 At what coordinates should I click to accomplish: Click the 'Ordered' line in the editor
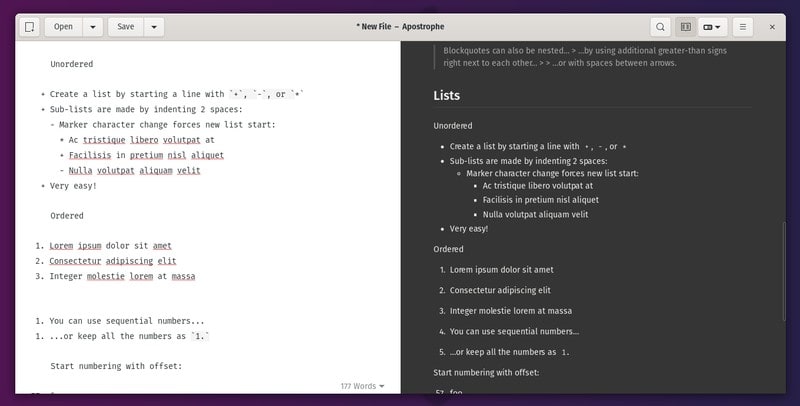point(67,215)
